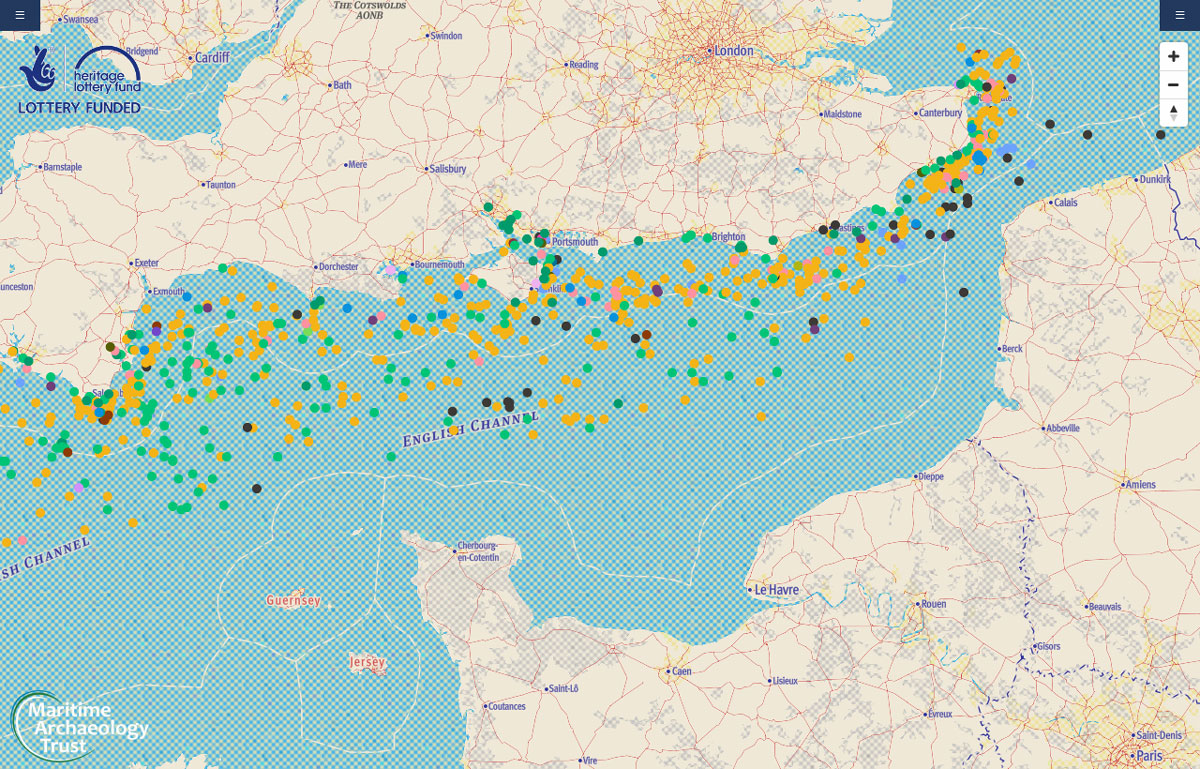Screen dimensions: 1200x769
Task: Click the central English Channel label
Action: point(469,427)
